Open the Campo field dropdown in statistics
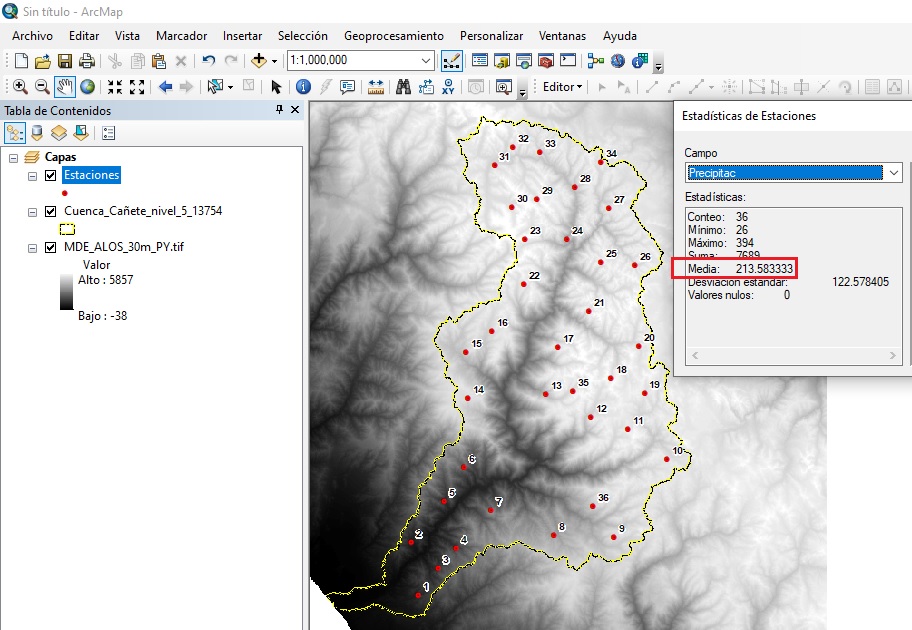This screenshot has height=630, width=912. (x=894, y=173)
